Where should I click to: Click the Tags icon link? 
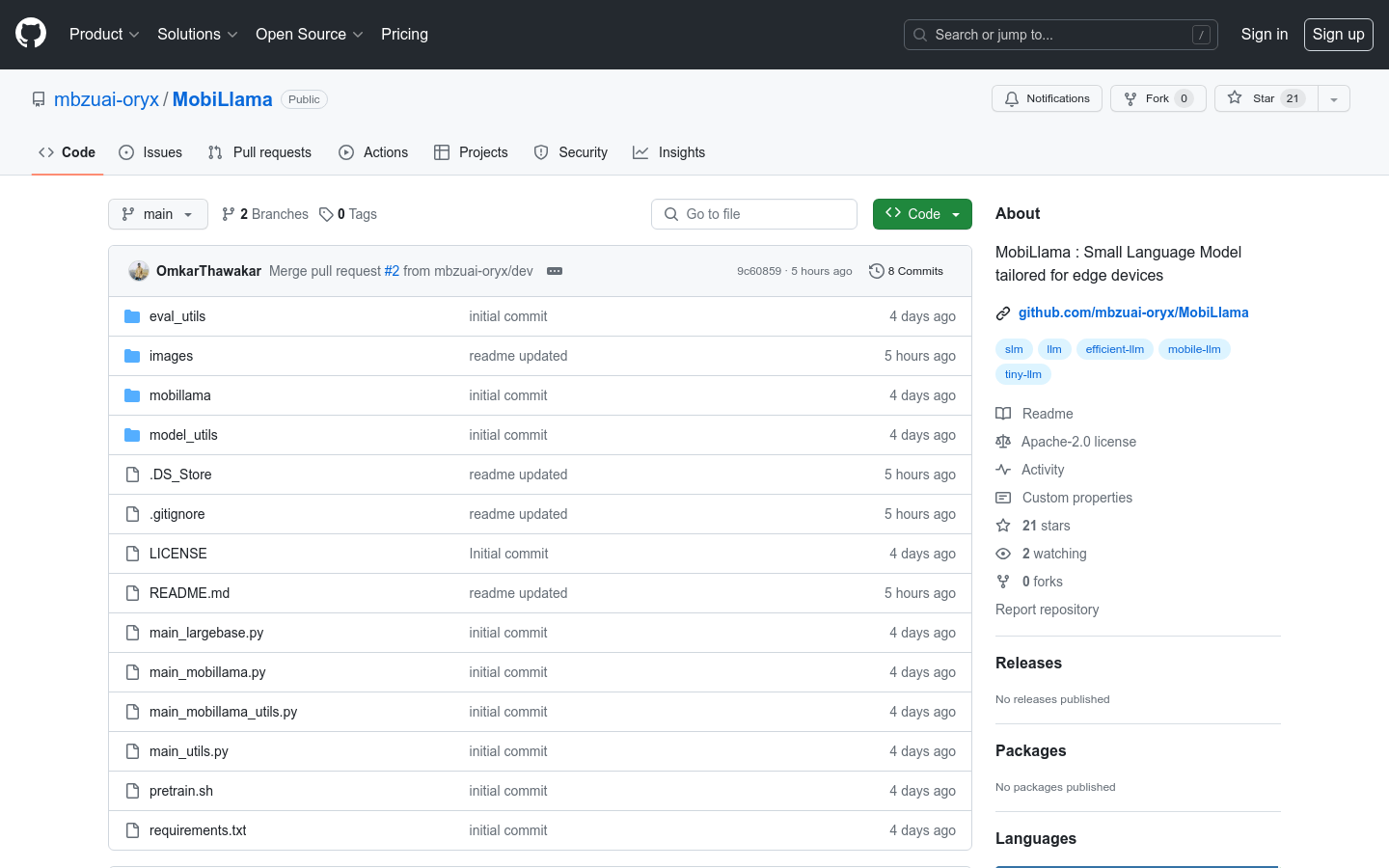(x=327, y=214)
